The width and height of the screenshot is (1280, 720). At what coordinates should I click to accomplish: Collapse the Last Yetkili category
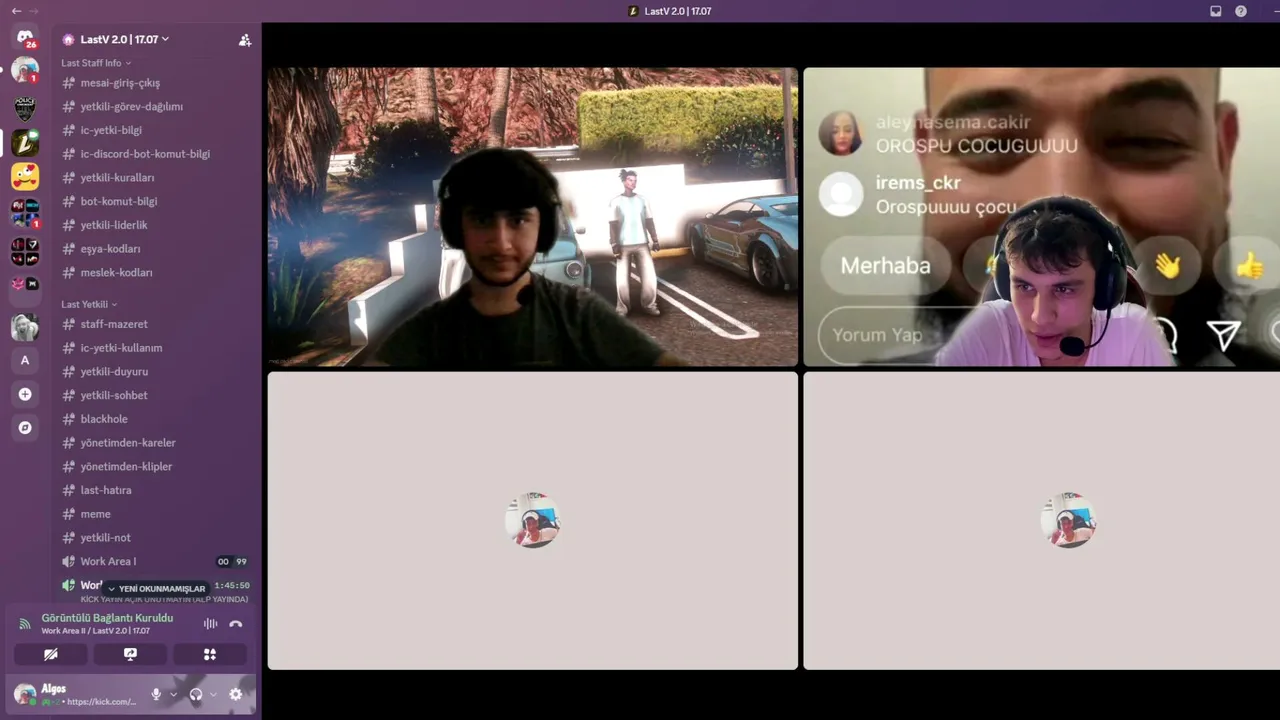click(x=89, y=304)
